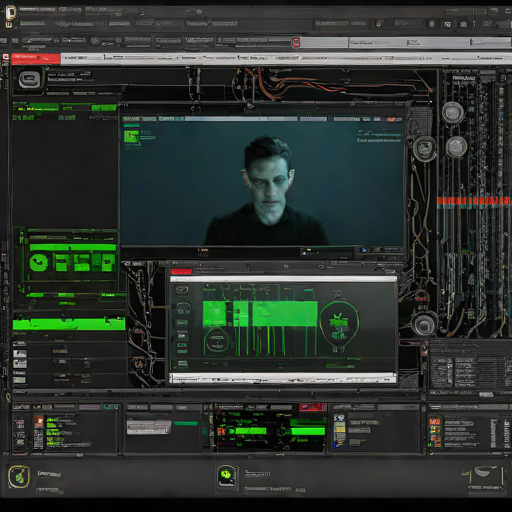Click the red record button in the upper toolbar
The image size is (512, 512).
click(296, 42)
